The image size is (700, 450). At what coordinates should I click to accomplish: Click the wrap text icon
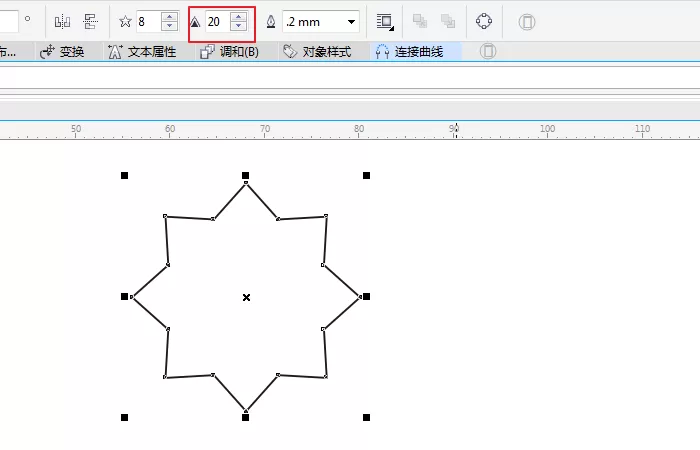click(x=385, y=22)
